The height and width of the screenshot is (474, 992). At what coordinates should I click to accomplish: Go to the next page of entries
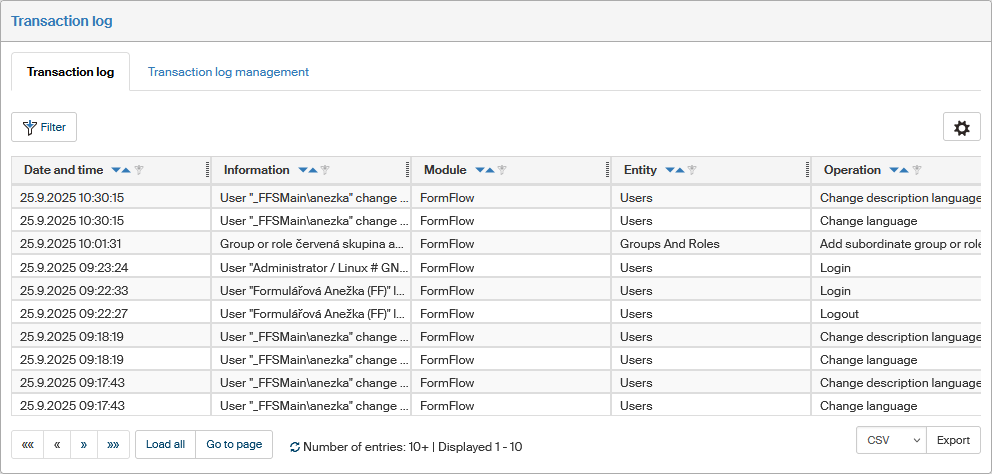(84, 444)
